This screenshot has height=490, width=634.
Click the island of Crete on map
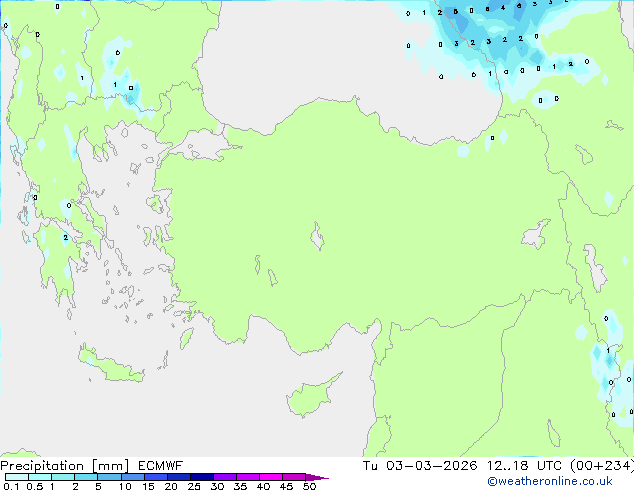click(x=111, y=365)
